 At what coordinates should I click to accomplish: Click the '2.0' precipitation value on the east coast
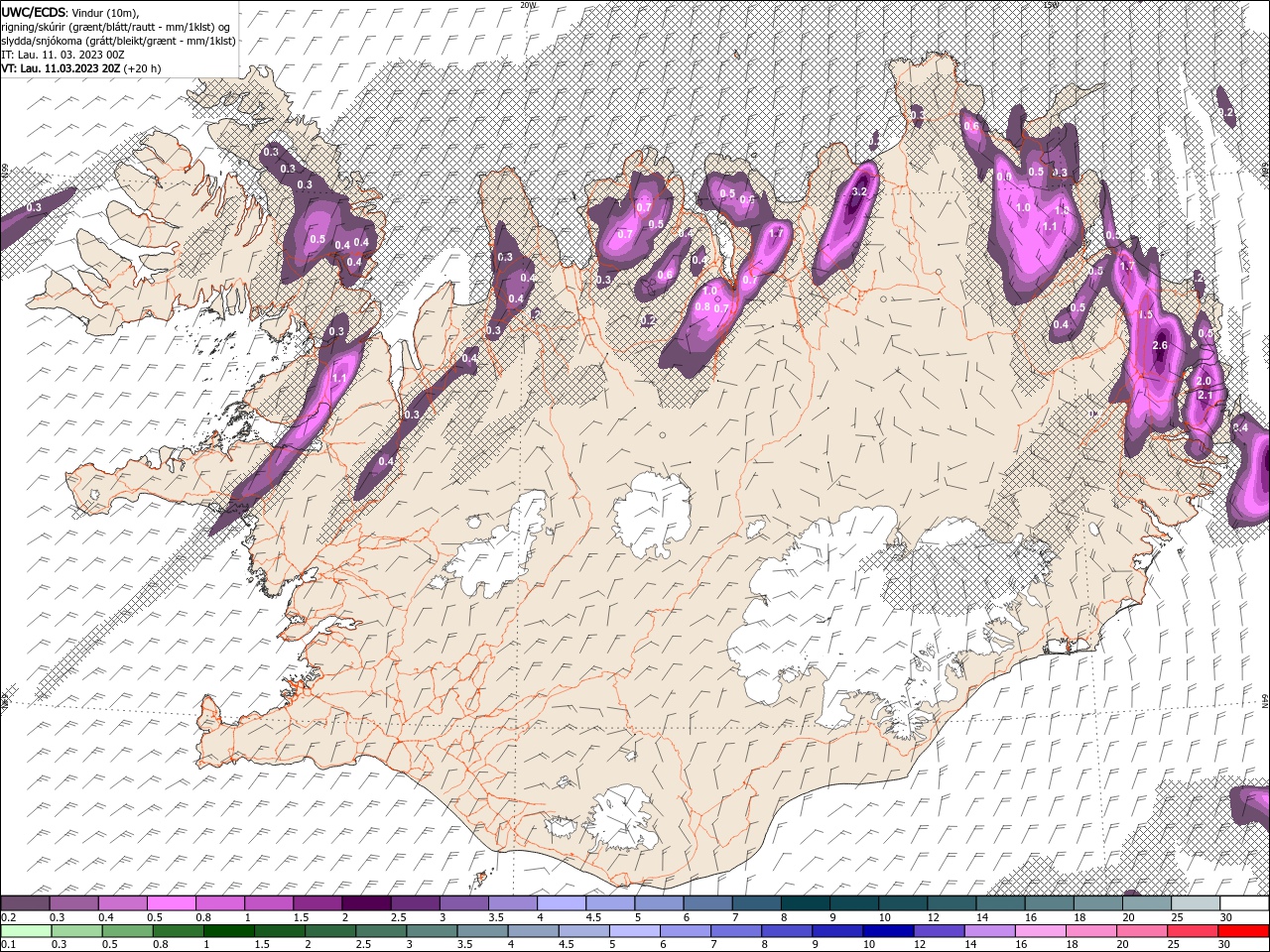coord(1205,381)
